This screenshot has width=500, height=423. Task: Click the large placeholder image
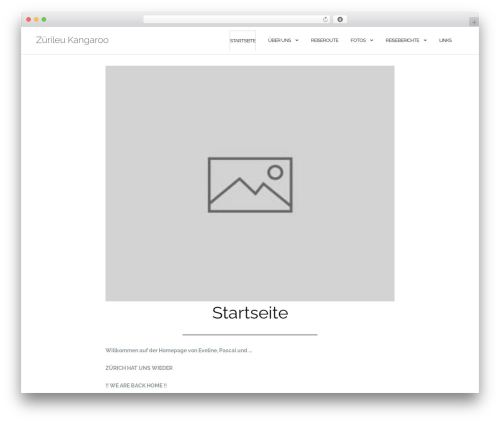pyautogui.click(x=250, y=183)
